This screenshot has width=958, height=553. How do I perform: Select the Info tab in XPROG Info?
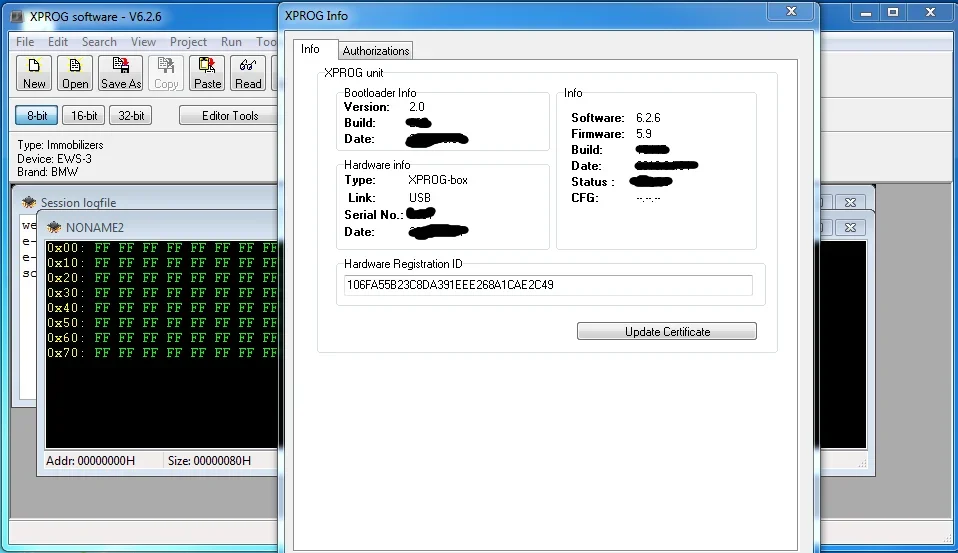click(310, 49)
